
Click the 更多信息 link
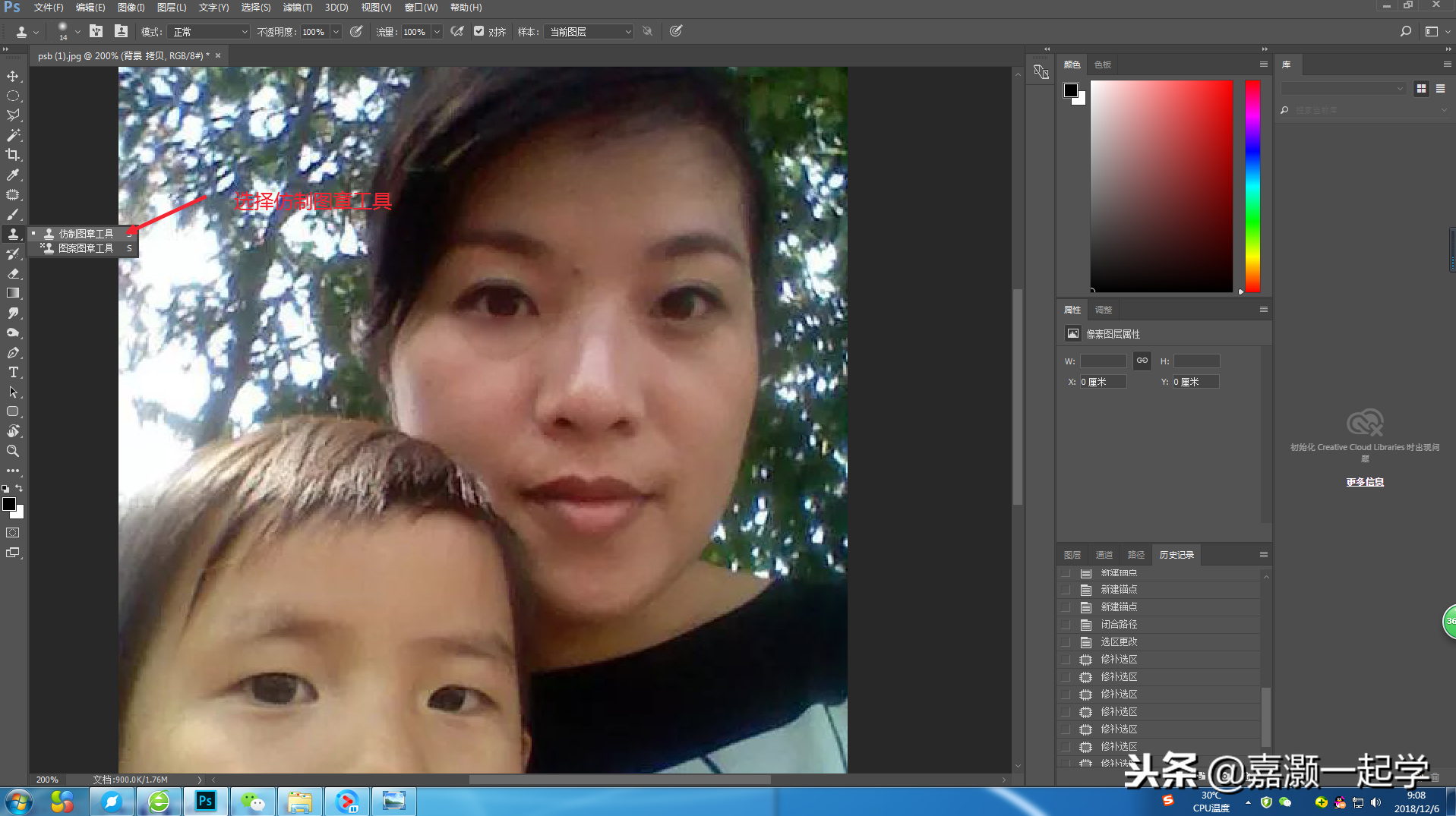click(1365, 482)
